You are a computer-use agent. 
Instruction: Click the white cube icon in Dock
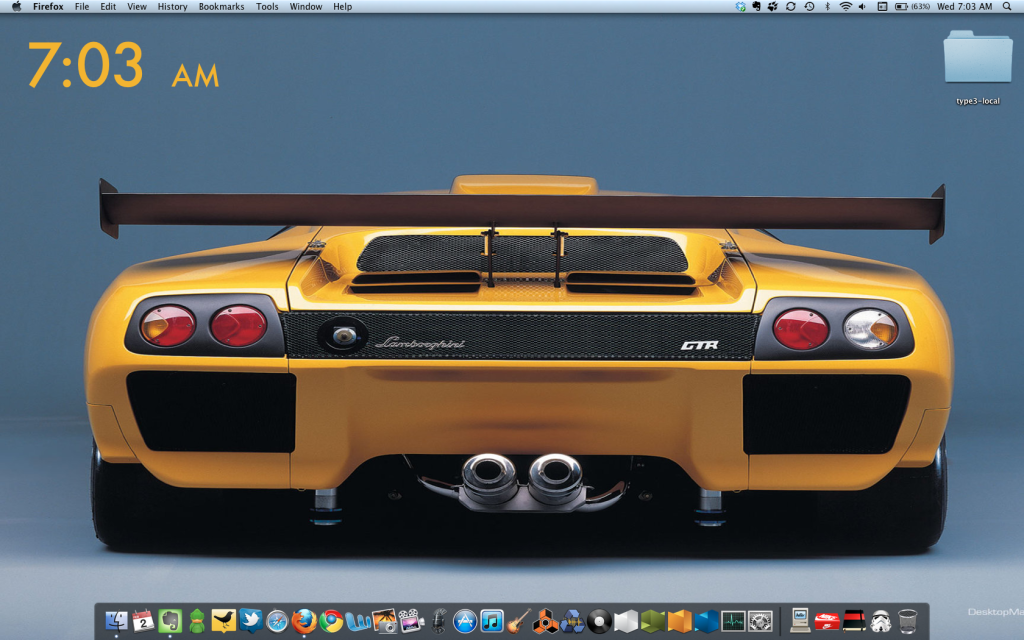point(626,621)
